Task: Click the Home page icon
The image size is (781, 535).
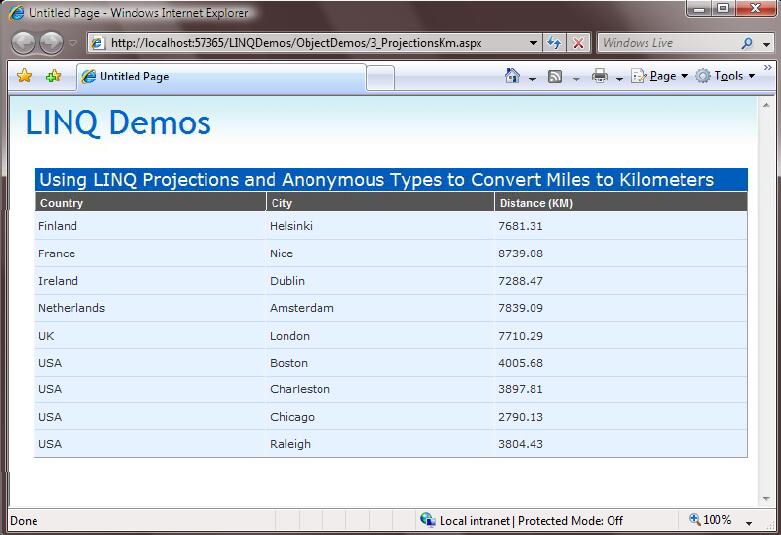Action: 512,76
